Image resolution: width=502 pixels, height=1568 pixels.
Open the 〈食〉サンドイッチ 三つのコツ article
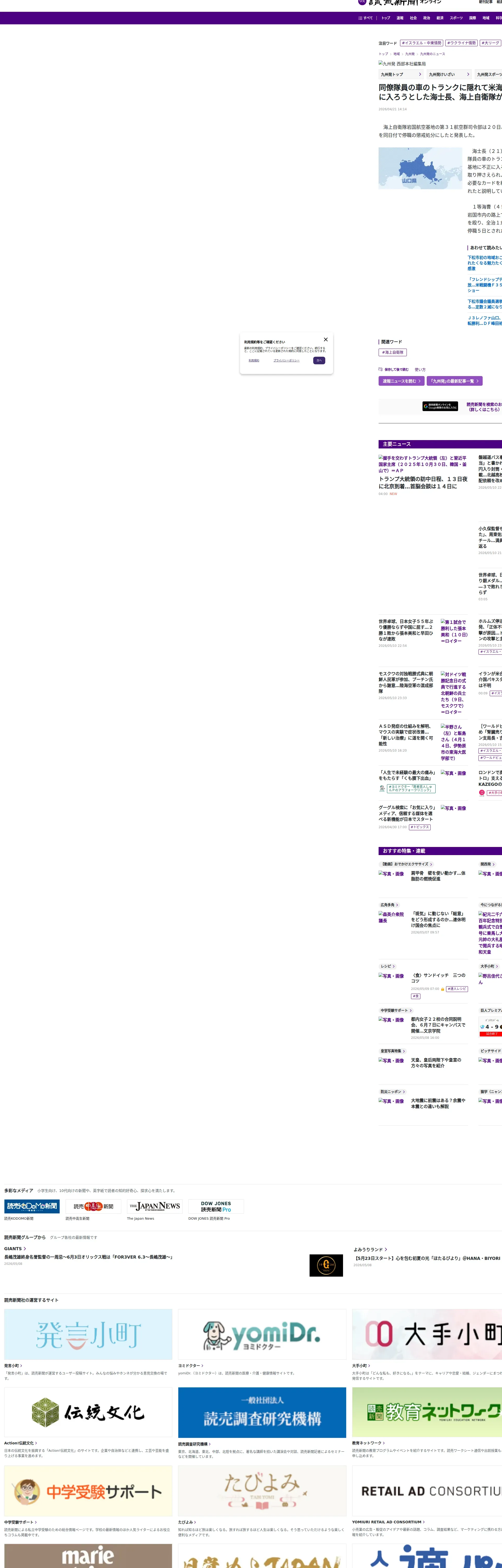point(438,978)
